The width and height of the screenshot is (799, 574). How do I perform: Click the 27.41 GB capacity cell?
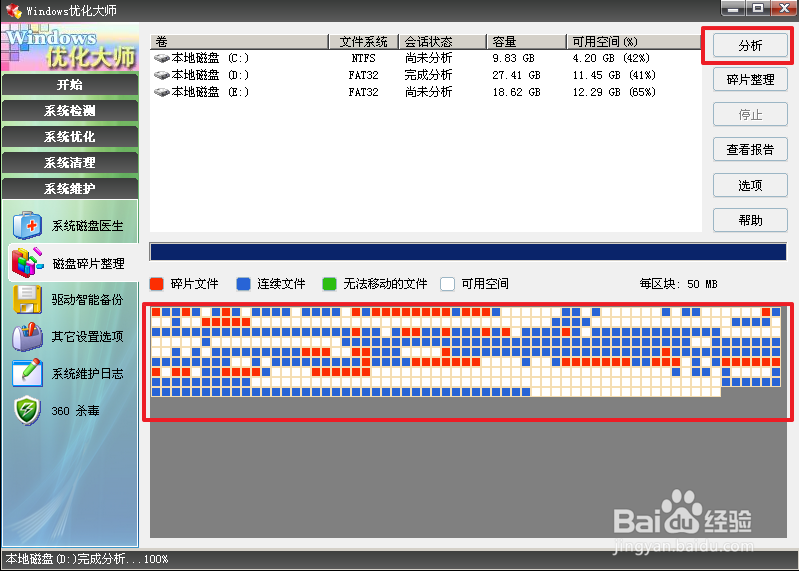tap(516, 75)
